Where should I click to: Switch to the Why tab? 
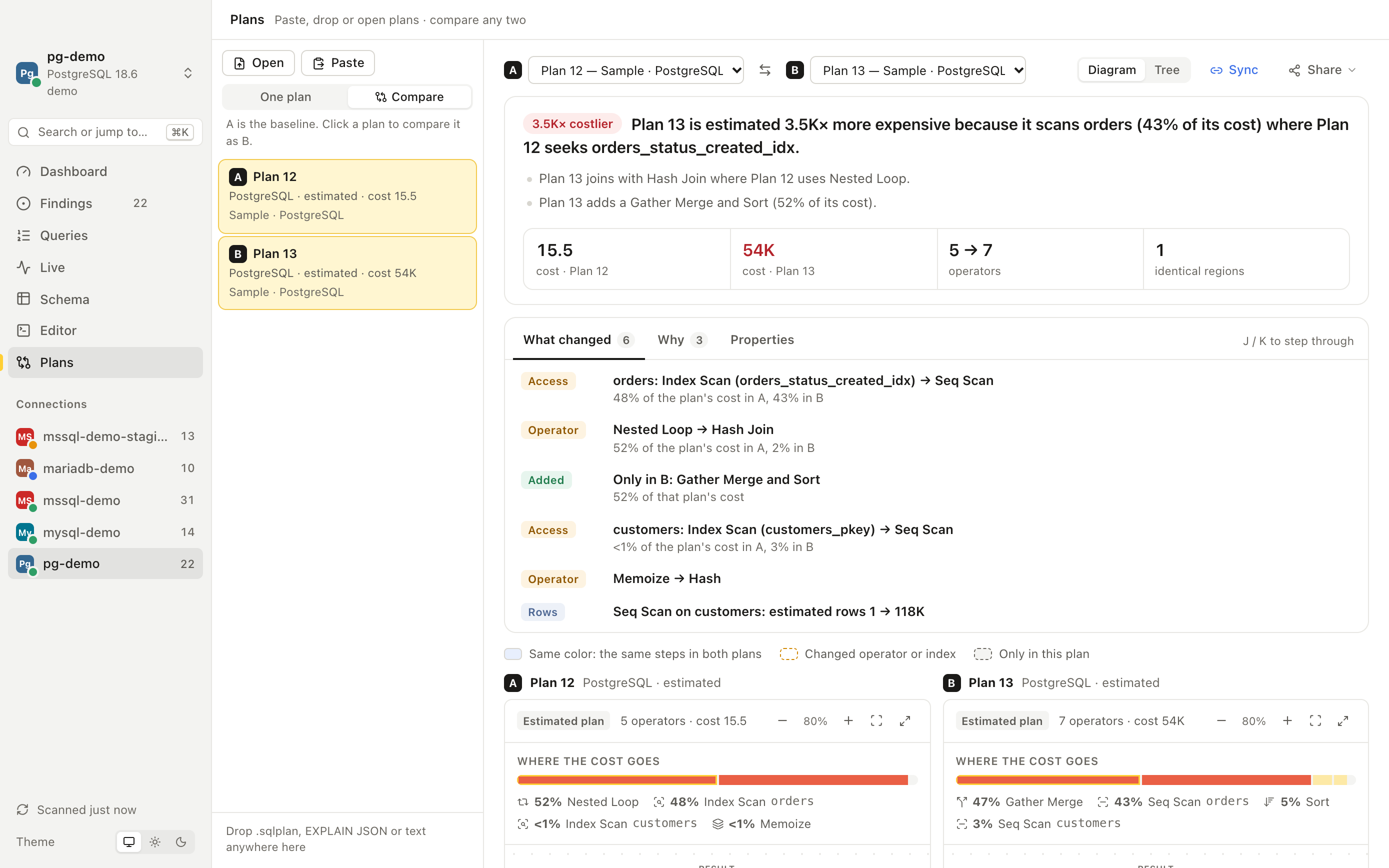coord(682,340)
